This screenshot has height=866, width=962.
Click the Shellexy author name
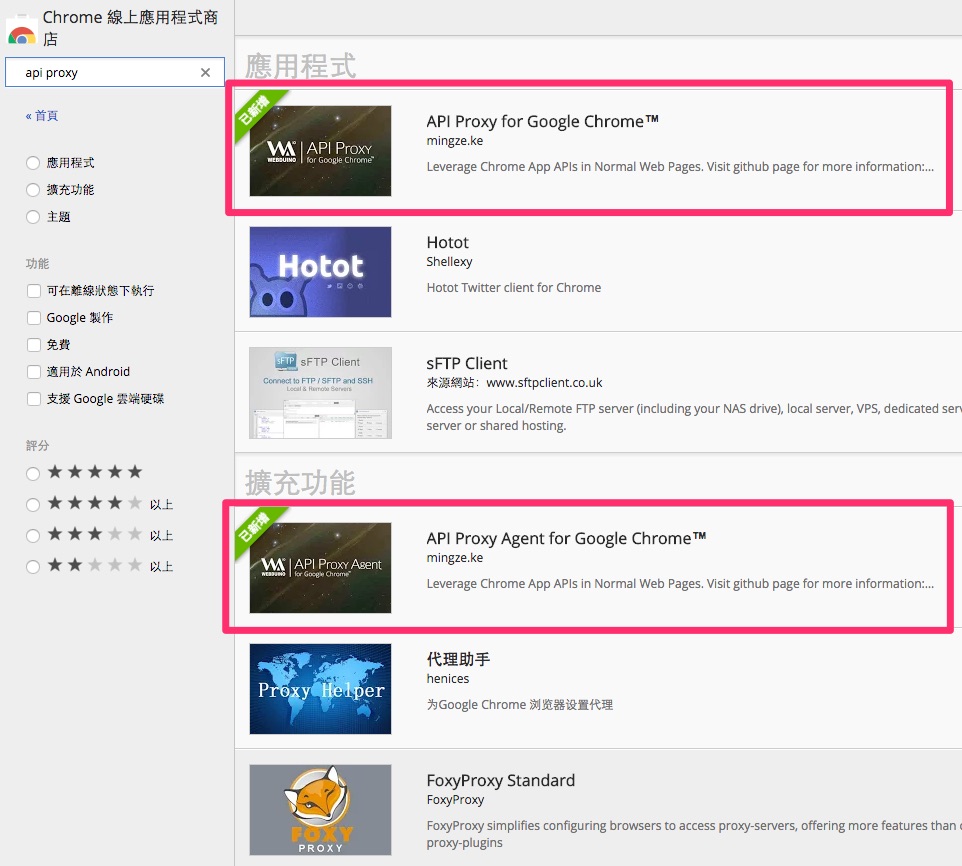pos(449,262)
